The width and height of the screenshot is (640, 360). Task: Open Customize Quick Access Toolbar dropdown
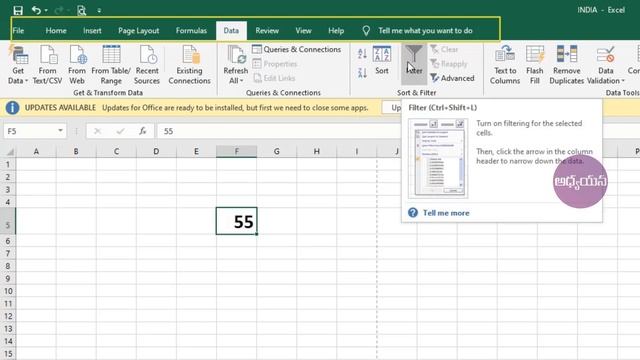[x=99, y=11]
